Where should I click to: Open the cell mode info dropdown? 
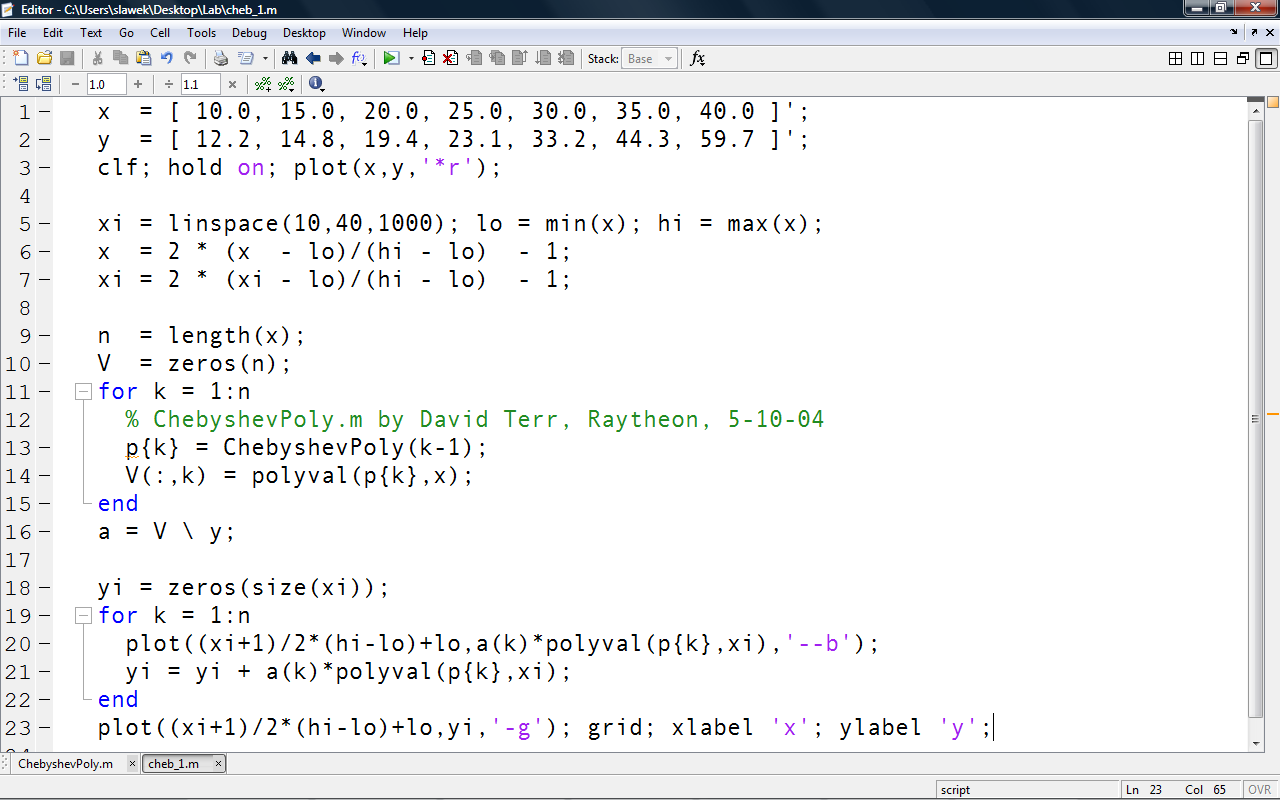316,85
